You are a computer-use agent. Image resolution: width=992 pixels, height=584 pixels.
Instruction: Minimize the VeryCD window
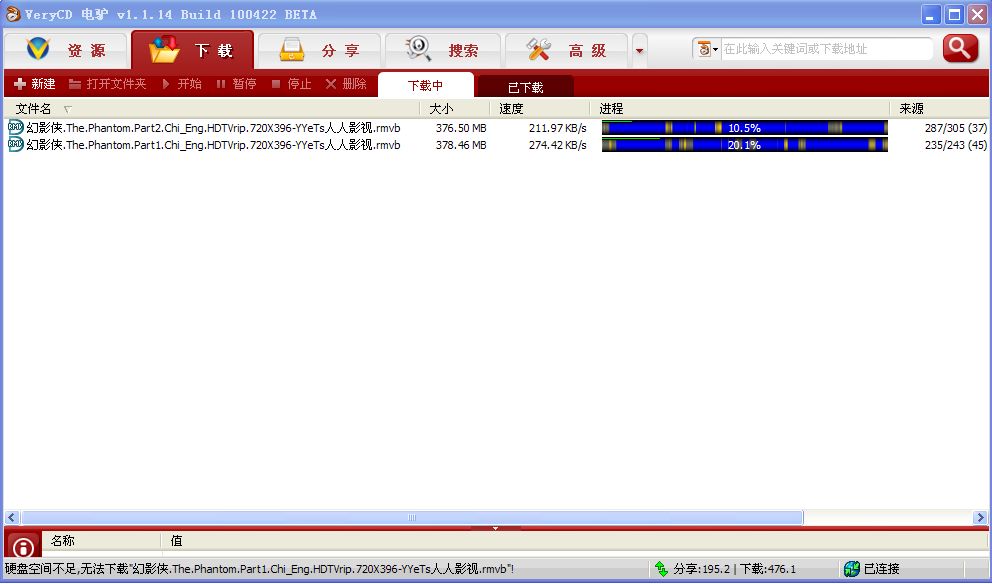(x=930, y=15)
